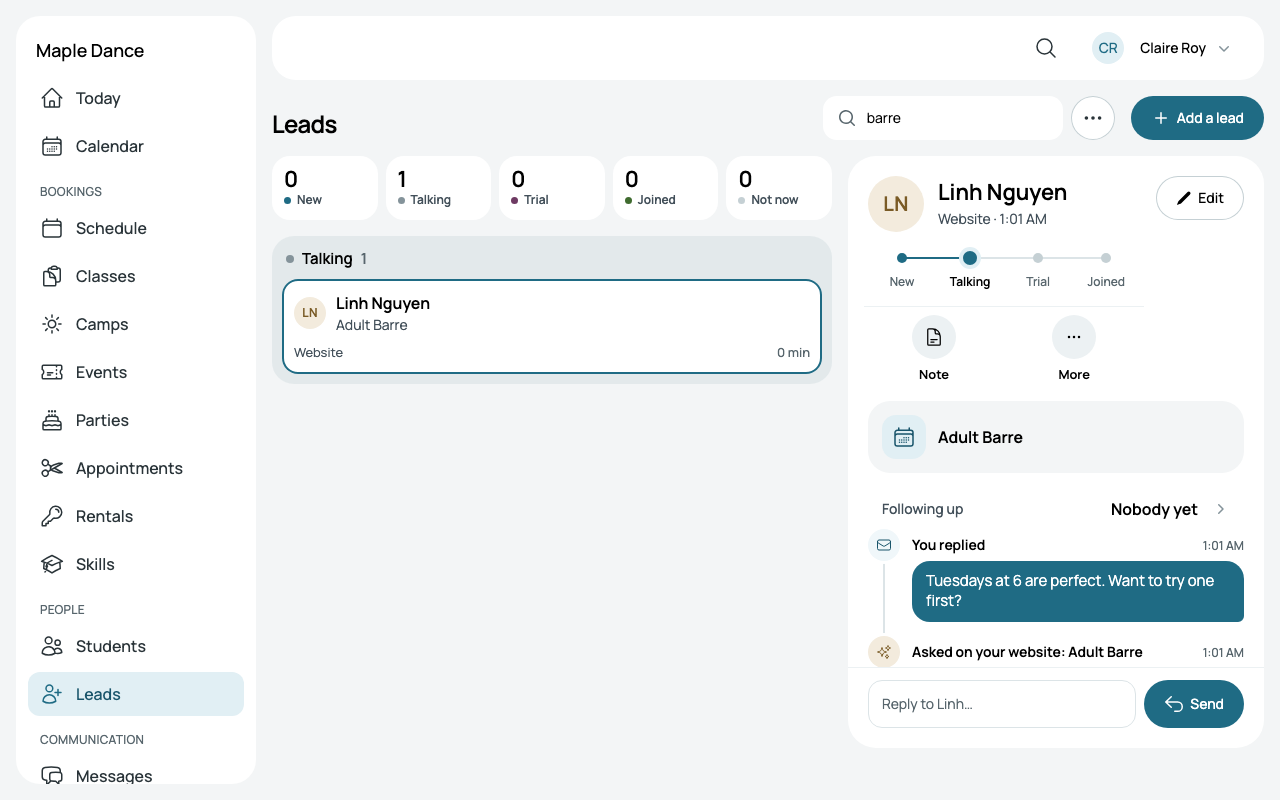The image size is (1280, 800).
Task: Open Following up Nobody yet chevron
Action: tap(1221, 509)
